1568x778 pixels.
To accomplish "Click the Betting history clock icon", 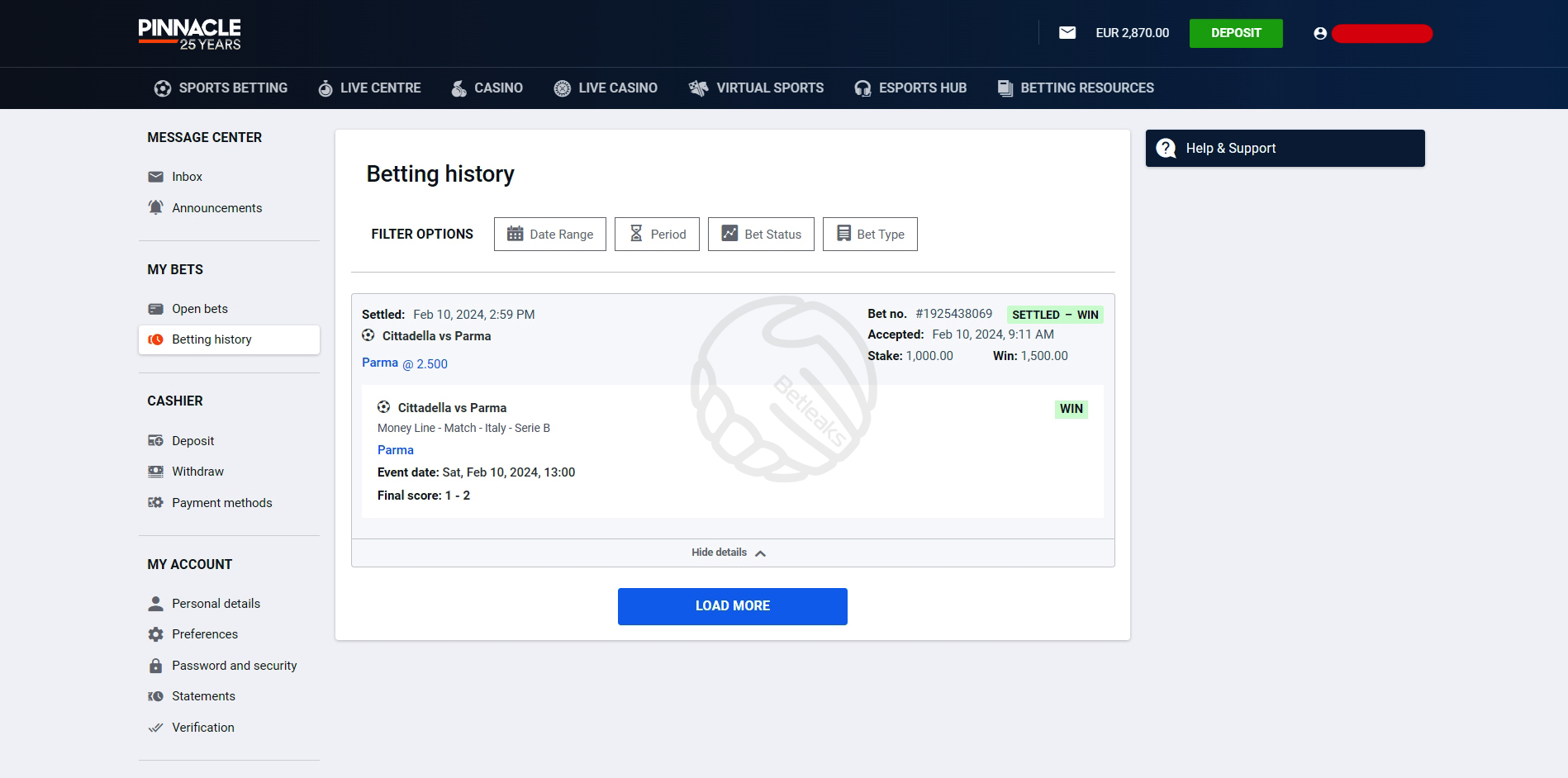I will pos(155,339).
